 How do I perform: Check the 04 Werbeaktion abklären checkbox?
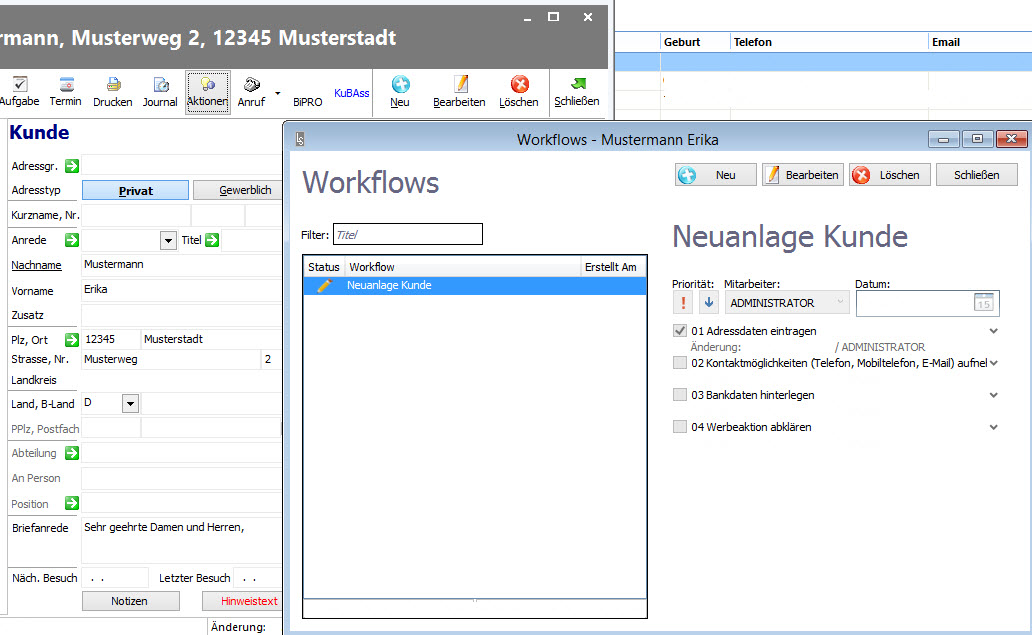coord(680,427)
